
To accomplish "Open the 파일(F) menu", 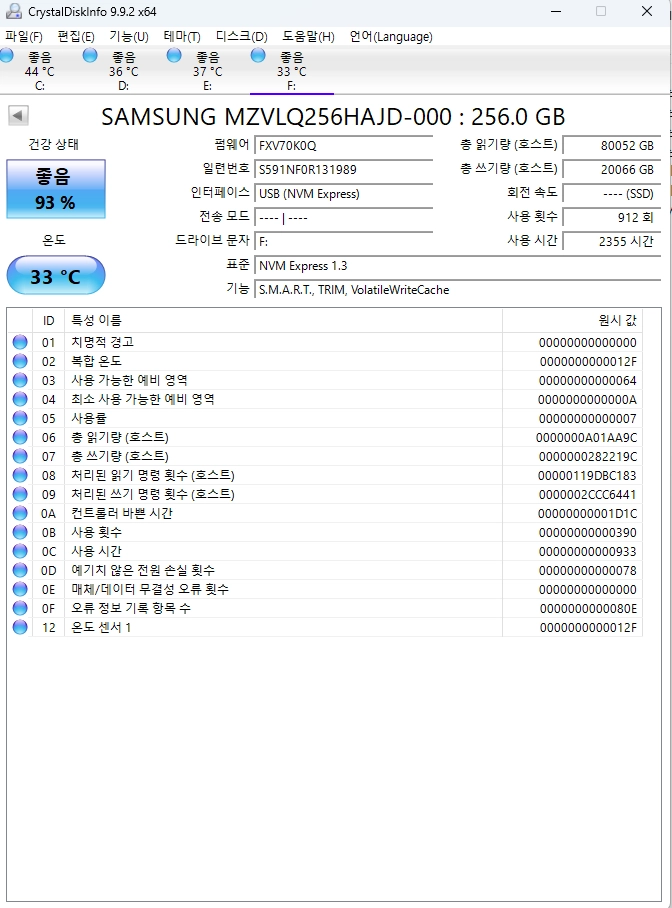I will click(x=24, y=36).
